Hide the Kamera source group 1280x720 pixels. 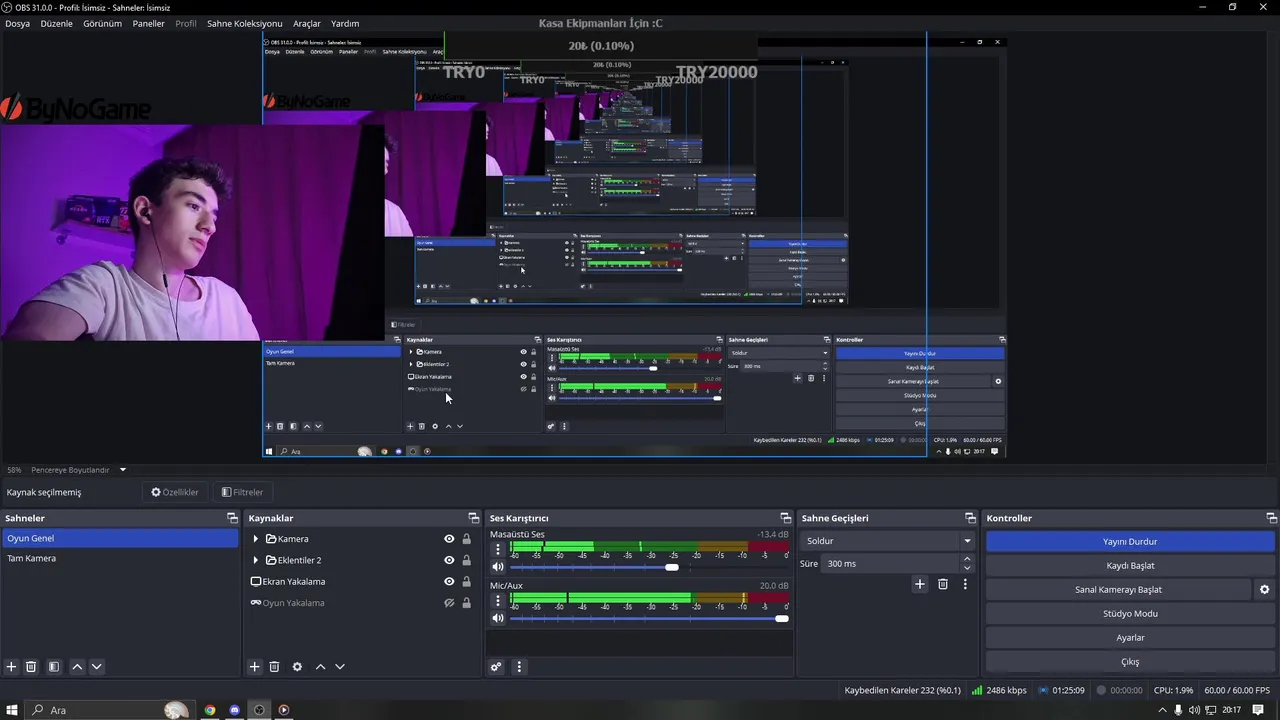click(449, 539)
